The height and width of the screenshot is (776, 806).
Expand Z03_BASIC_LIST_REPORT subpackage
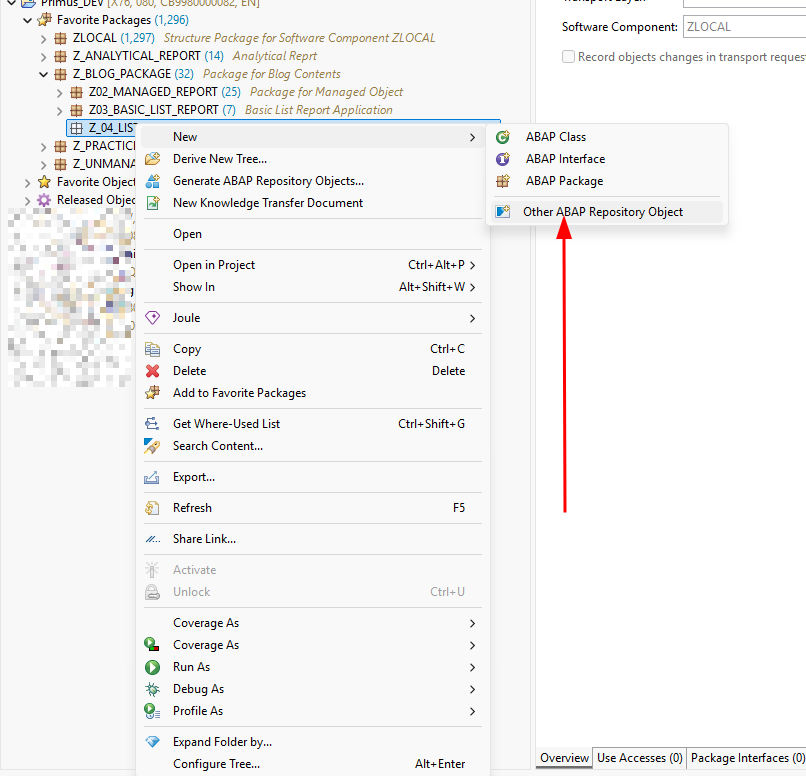tap(60, 110)
